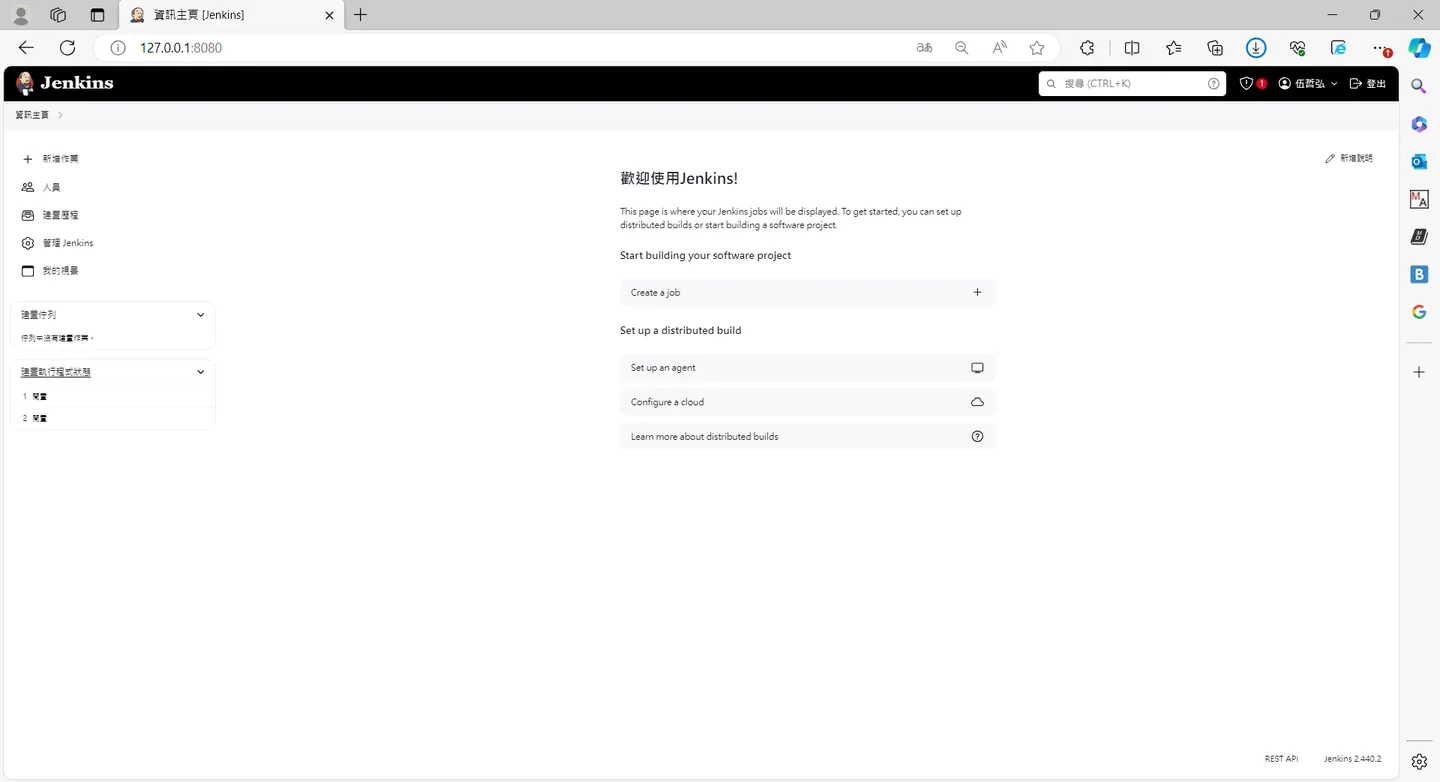Open the Copilot icon
The image size is (1440, 782).
[x=1419, y=48]
